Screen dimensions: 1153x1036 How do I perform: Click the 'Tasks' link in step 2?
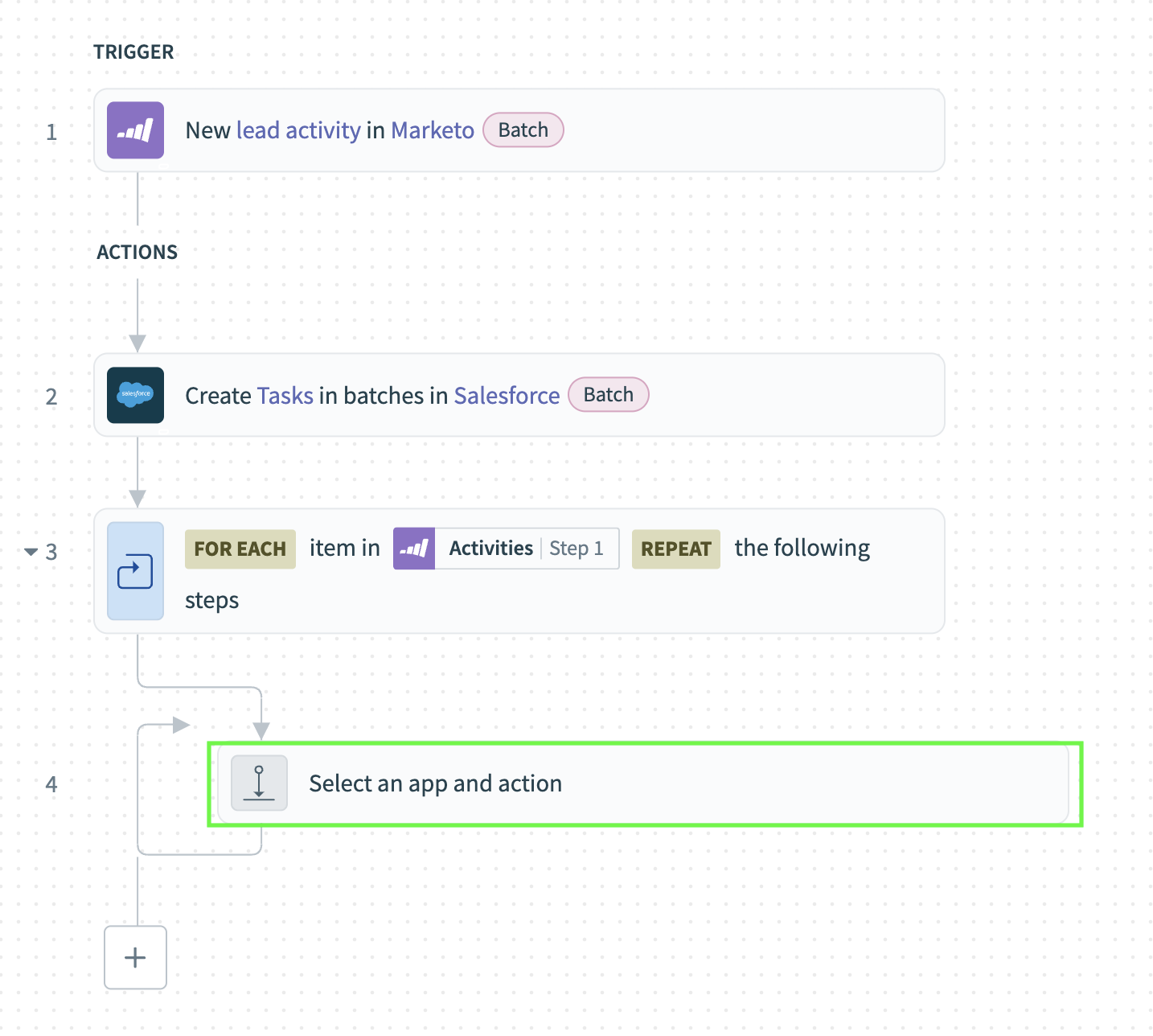285,396
